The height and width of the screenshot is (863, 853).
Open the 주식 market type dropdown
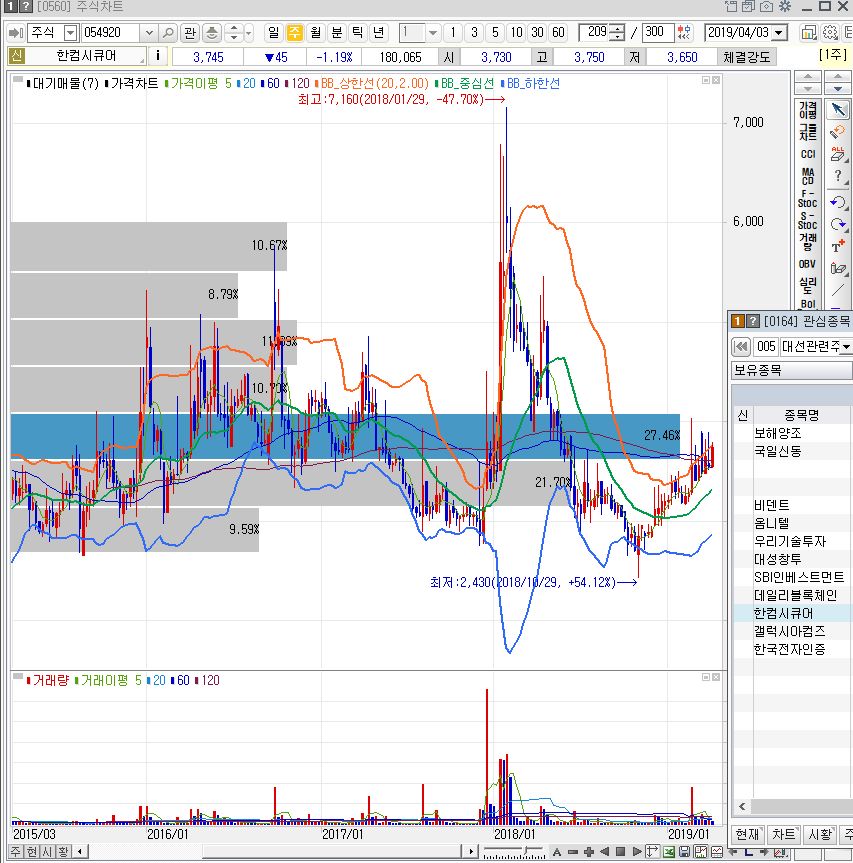coord(70,33)
